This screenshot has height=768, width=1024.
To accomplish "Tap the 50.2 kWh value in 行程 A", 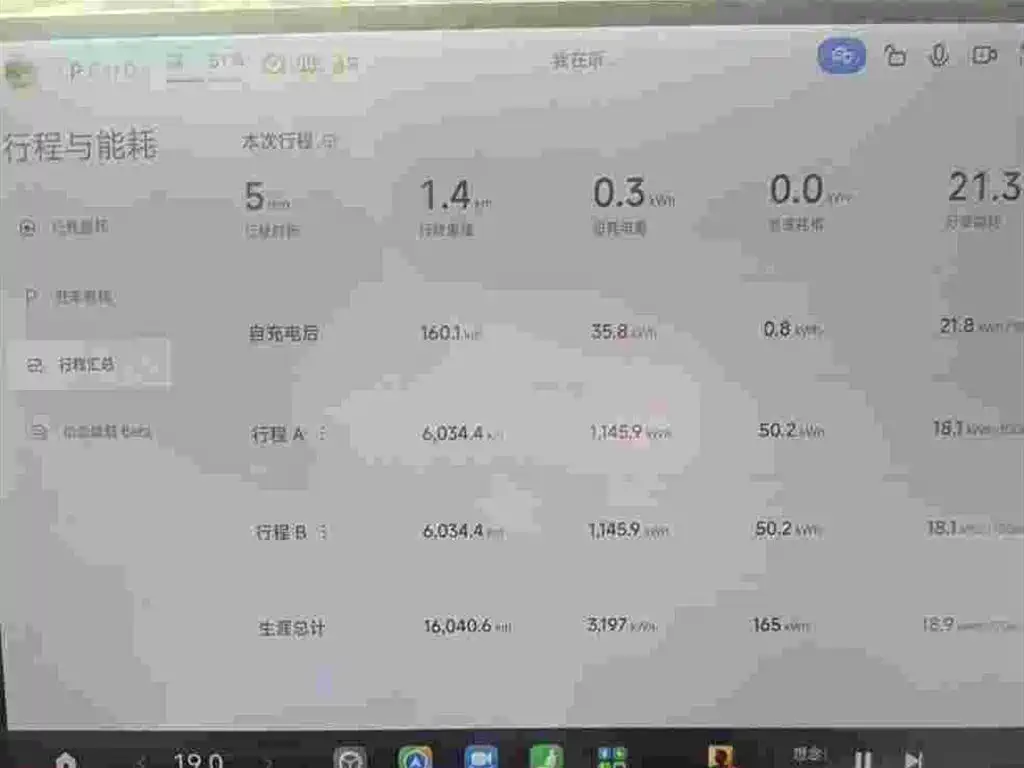I will [791, 430].
